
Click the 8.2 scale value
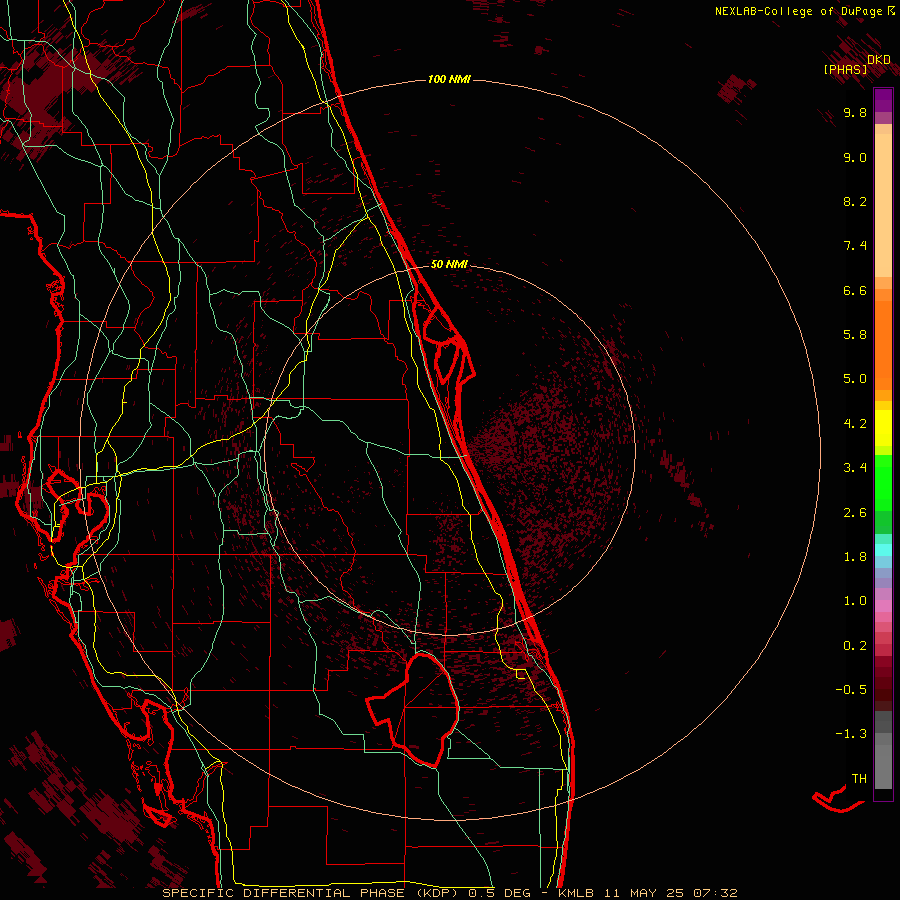[x=855, y=201]
